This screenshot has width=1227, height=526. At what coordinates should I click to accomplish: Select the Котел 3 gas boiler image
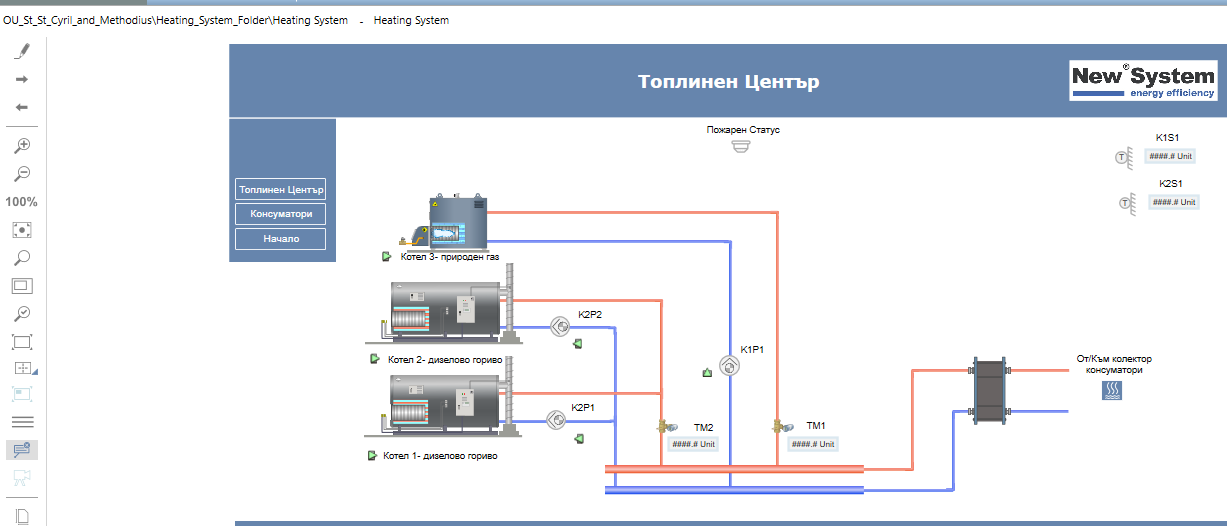[x=449, y=225]
